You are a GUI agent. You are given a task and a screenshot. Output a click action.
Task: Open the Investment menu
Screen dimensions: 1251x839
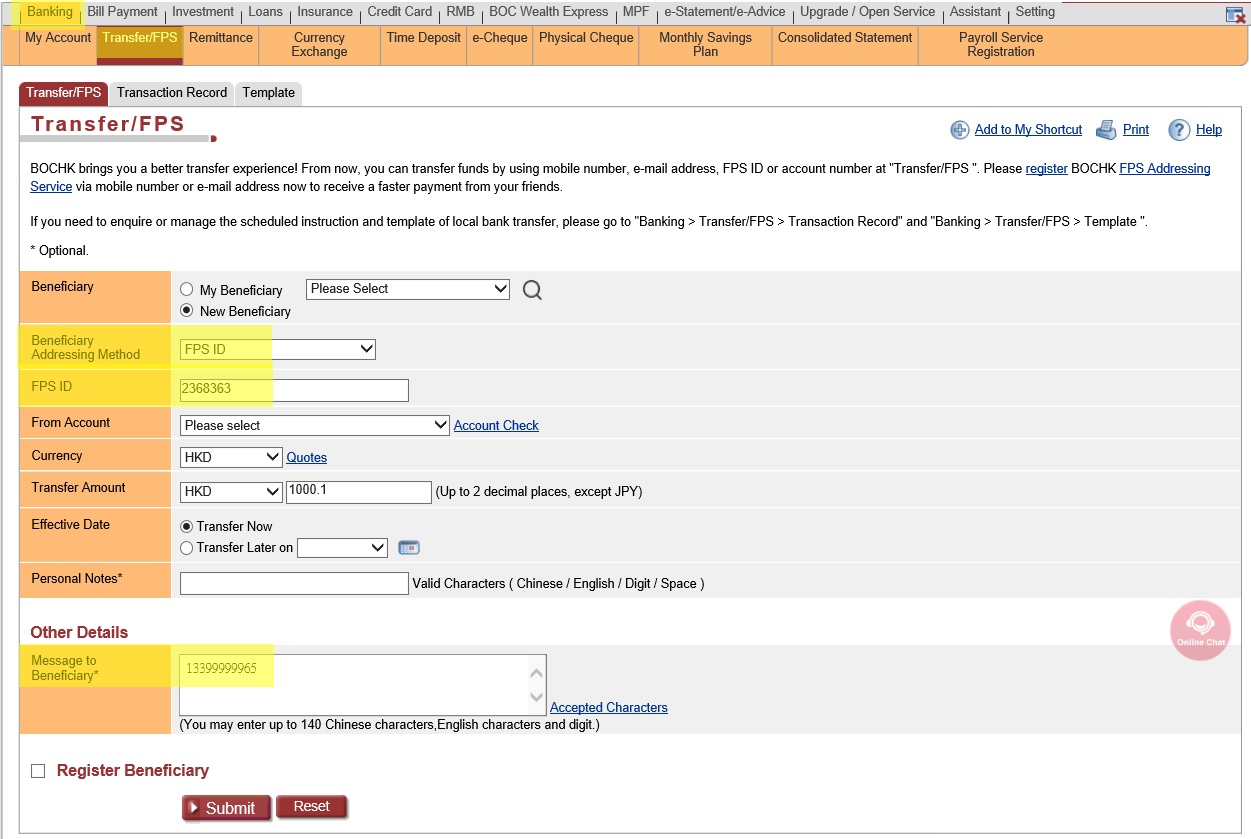(x=203, y=12)
